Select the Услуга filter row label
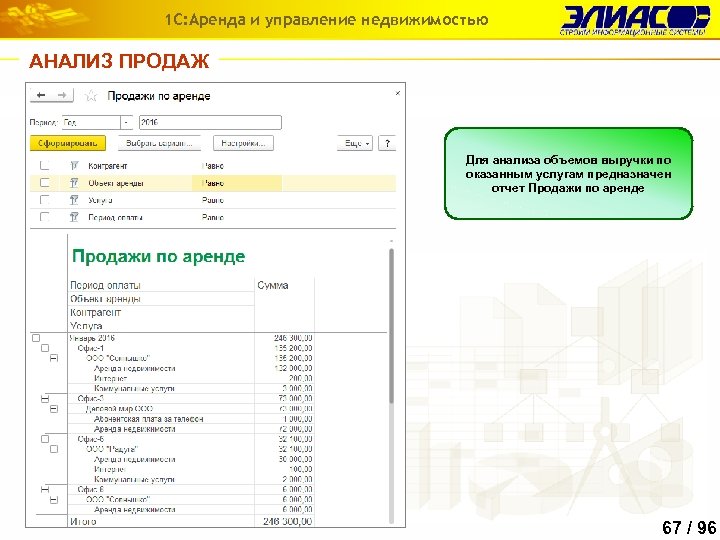Screen dimensions: 720x540 pyautogui.click(x=100, y=200)
